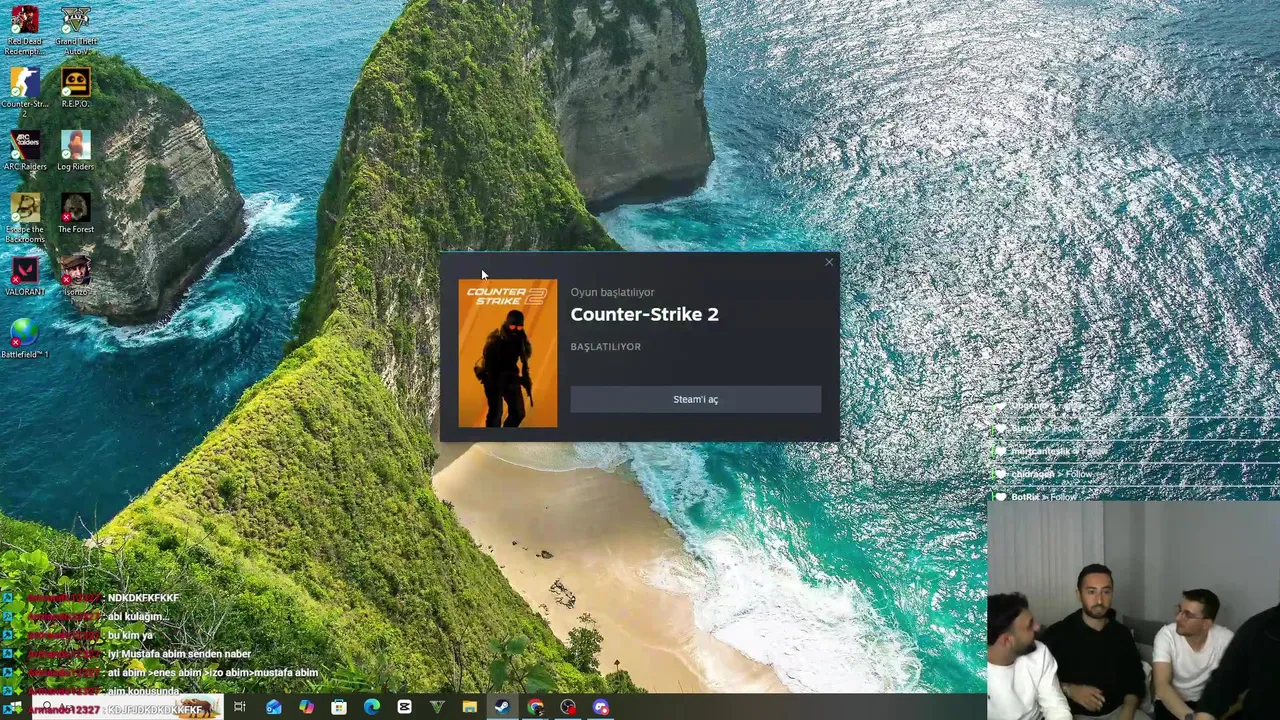Click the Counter-Strike 2 title text

pyautogui.click(x=644, y=314)
